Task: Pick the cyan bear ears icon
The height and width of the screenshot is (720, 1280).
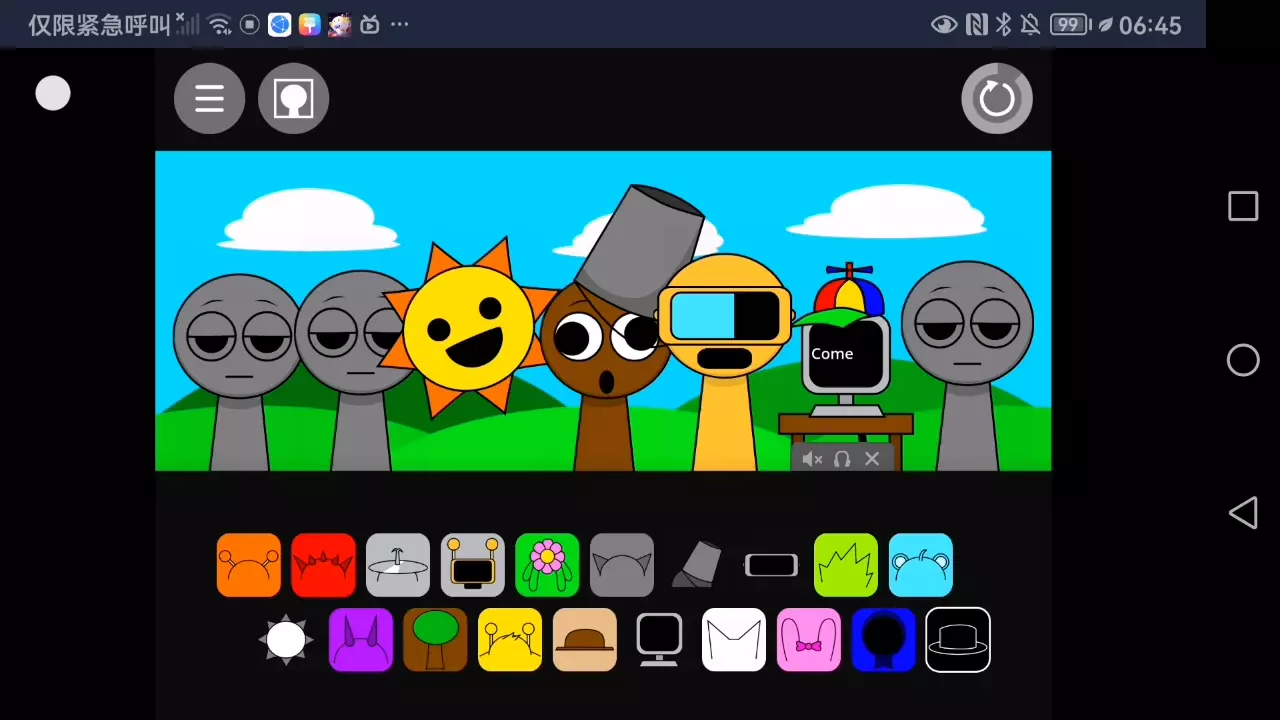Action: 921,565
